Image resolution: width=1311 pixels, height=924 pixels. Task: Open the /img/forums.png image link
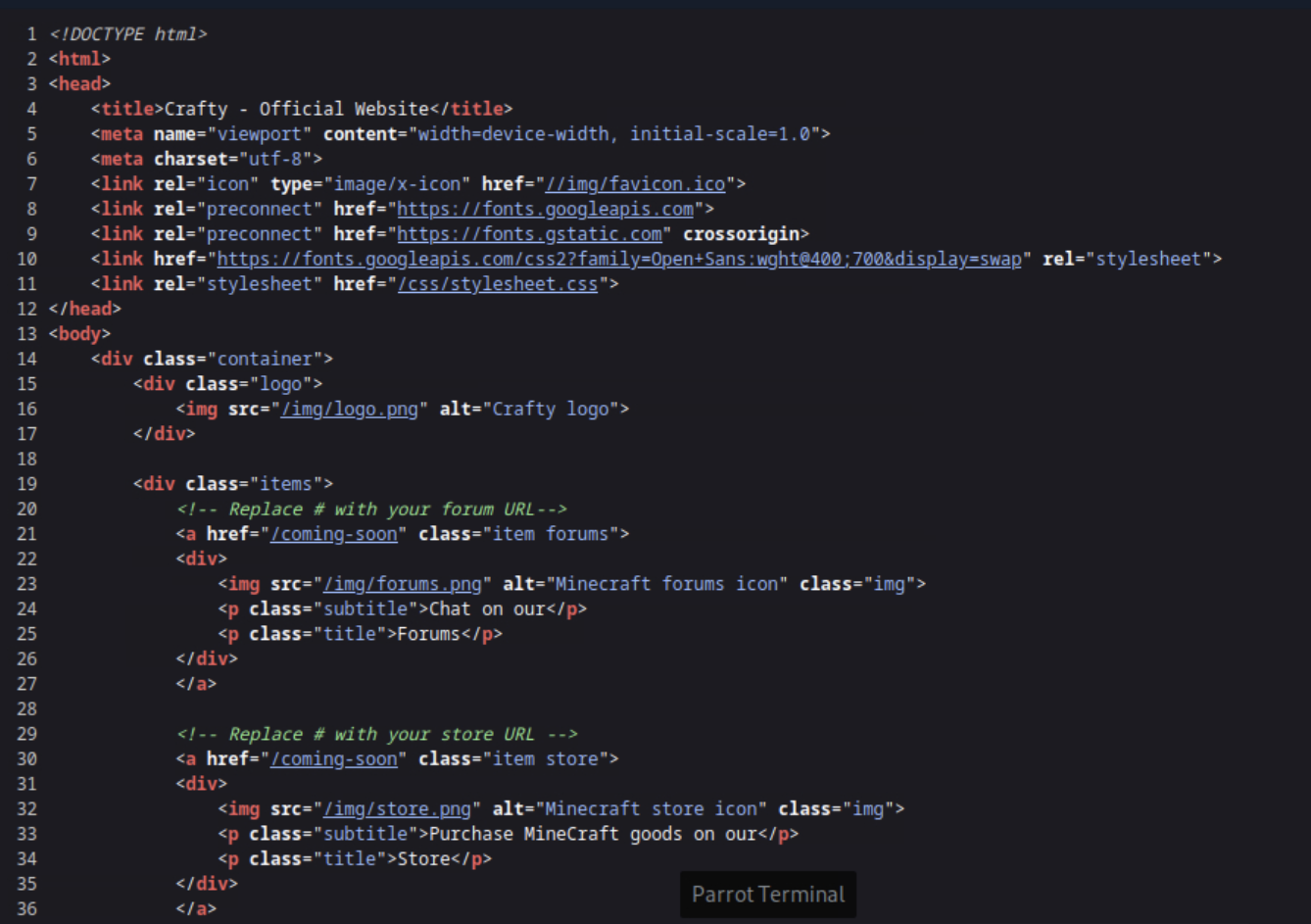pyautogui.click(x=402, y=584)
